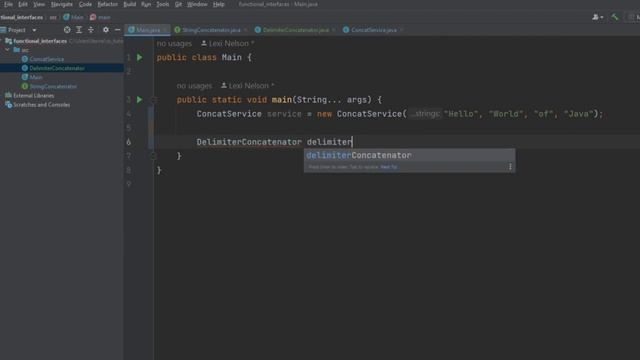Open the Build menu
The image size is (640, 360).
click(129, 4)
